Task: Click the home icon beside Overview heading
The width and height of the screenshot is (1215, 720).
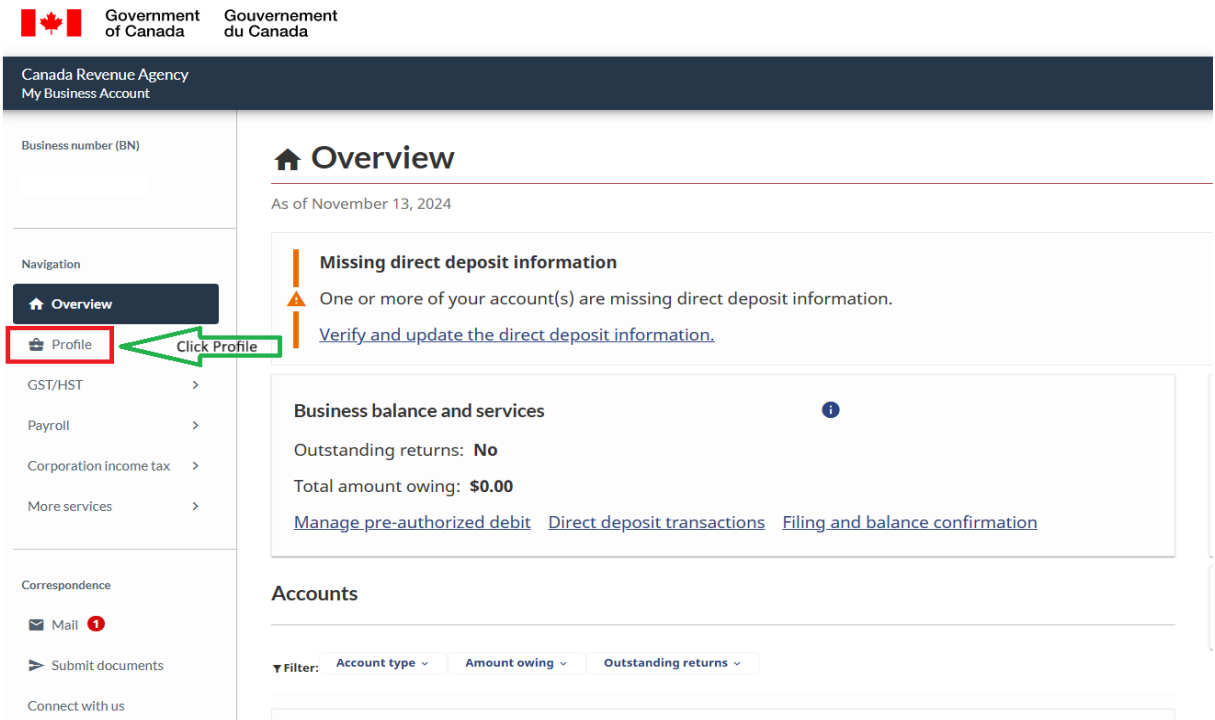Action: (x=287, y=160)
